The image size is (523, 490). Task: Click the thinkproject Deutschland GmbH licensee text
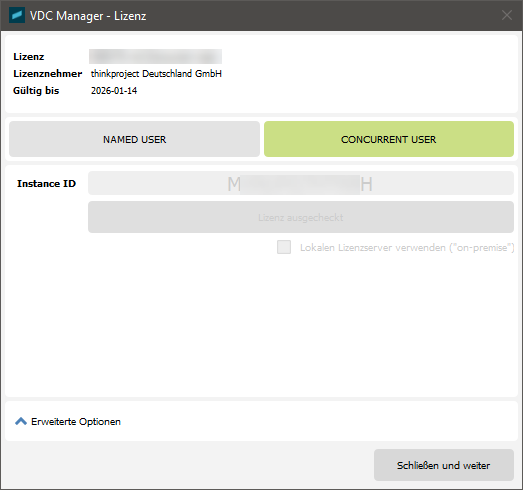click(156, 74)
